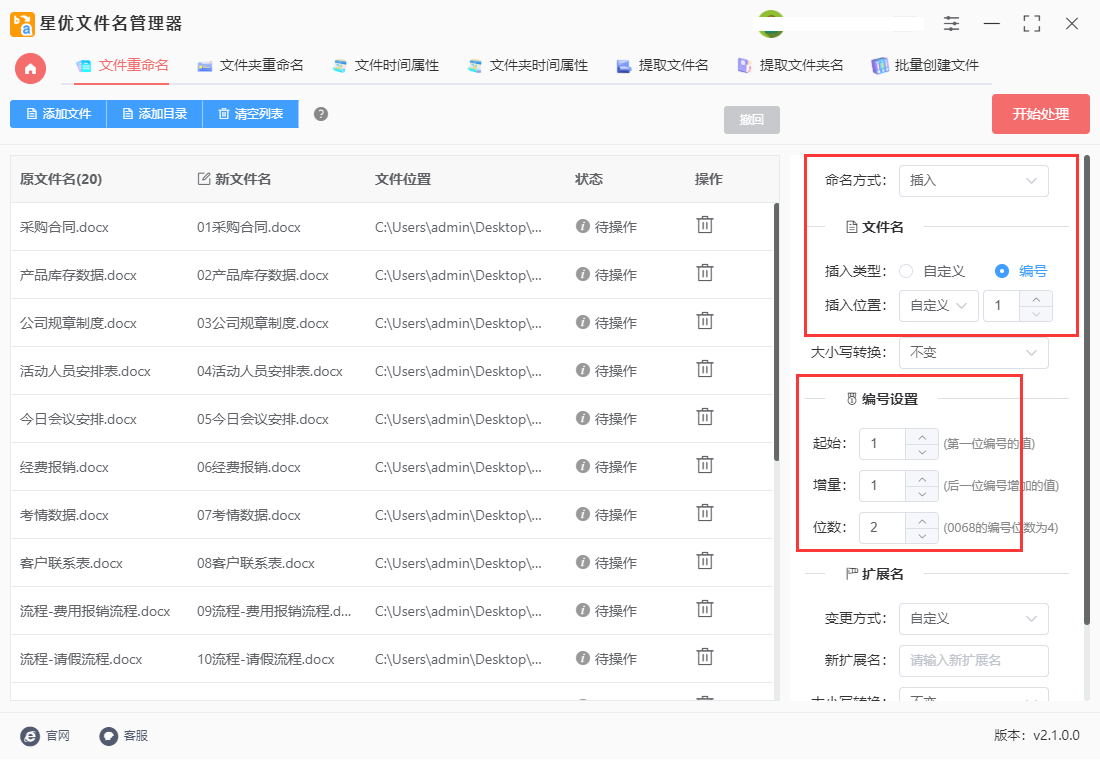The width and height of the screenshot is (1100, 760).
Task: Click the app logo in title bar
Action: pyautogui.click(x=22, y=24)
